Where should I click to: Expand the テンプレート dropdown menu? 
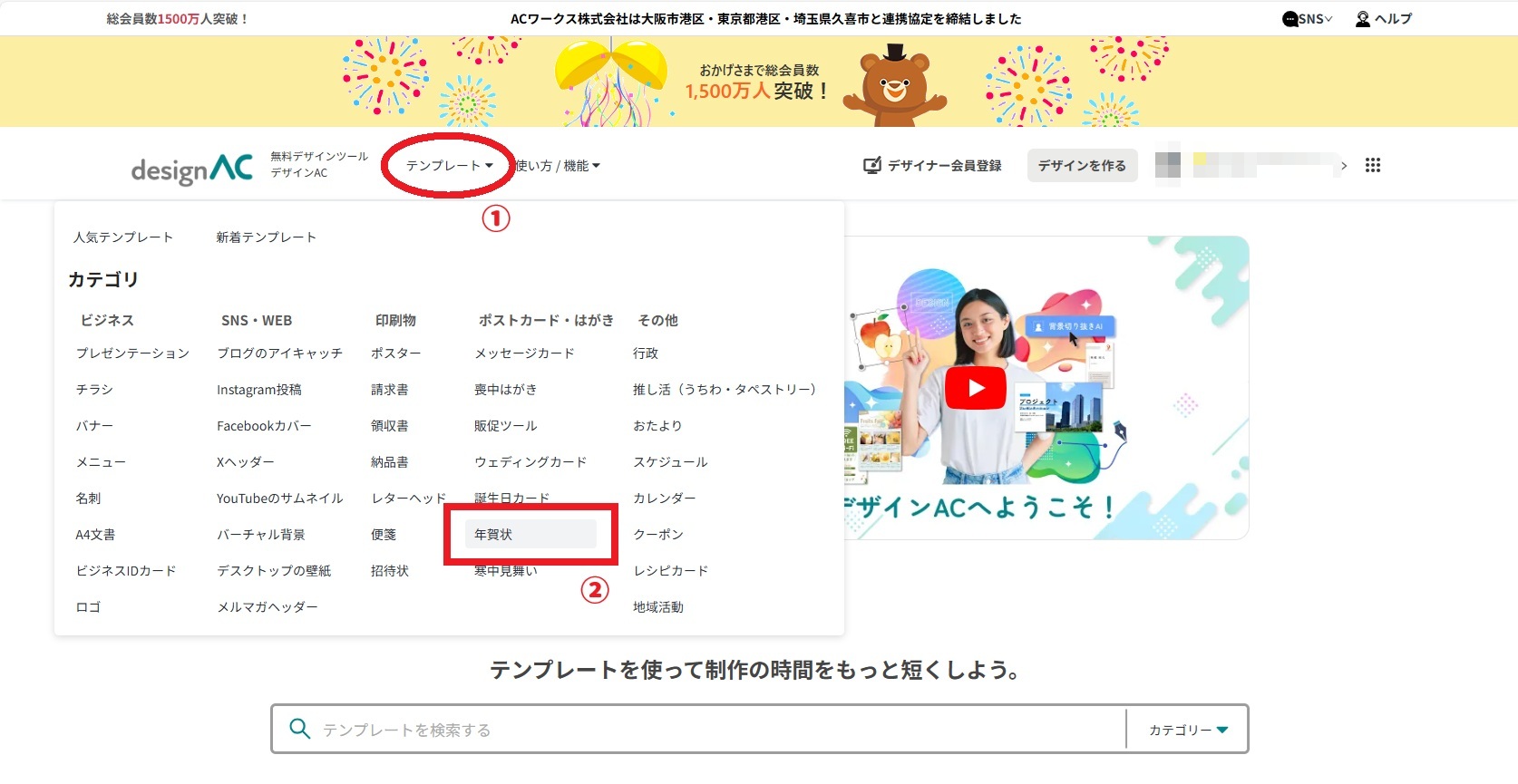coord(449,165)
